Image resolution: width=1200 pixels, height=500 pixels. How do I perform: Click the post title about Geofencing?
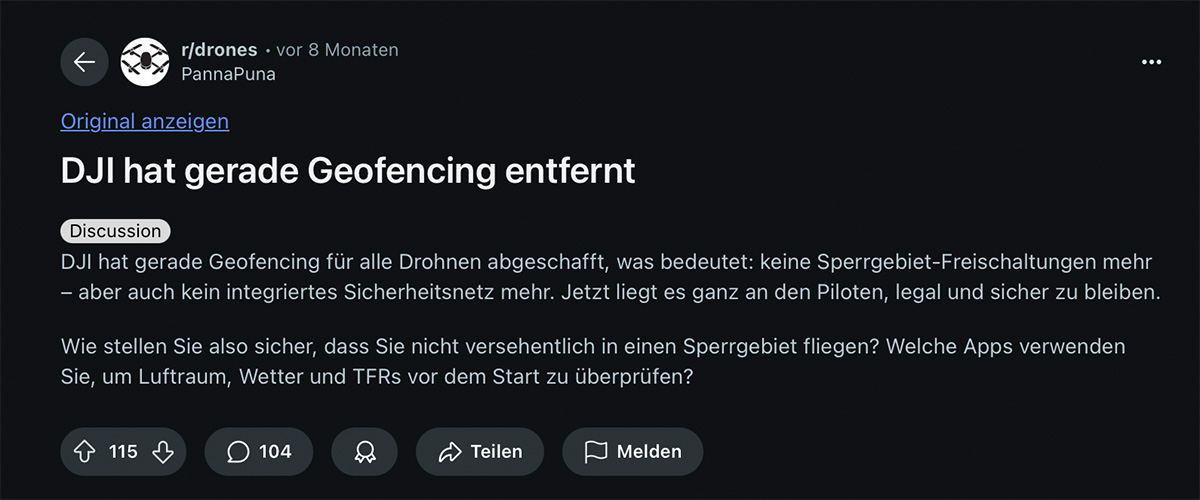[348, 172]
